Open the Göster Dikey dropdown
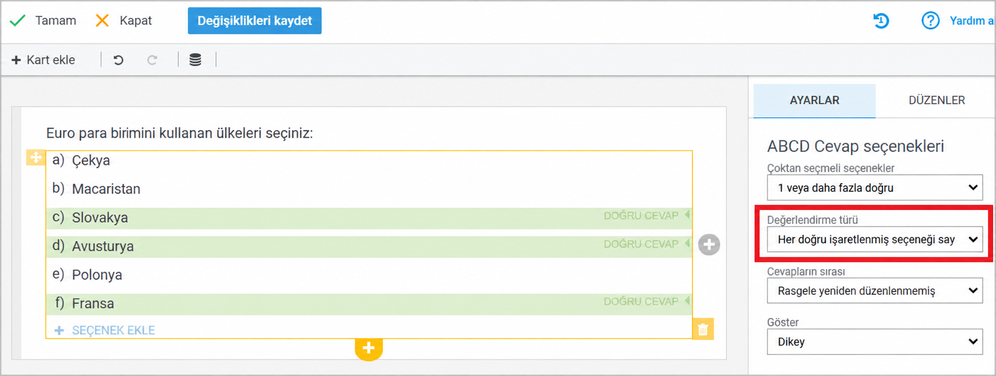Screen dimensions: 996x376 click(x=873, y=342)
